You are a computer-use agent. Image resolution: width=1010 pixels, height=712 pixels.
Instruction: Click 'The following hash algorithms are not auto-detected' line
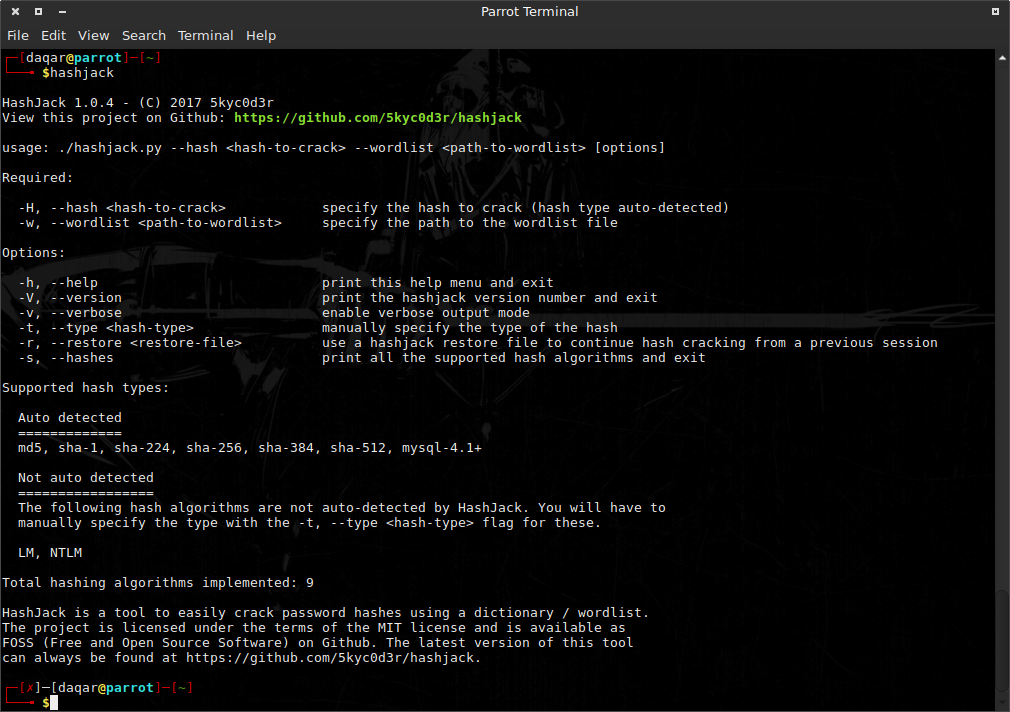coord(342,508)
